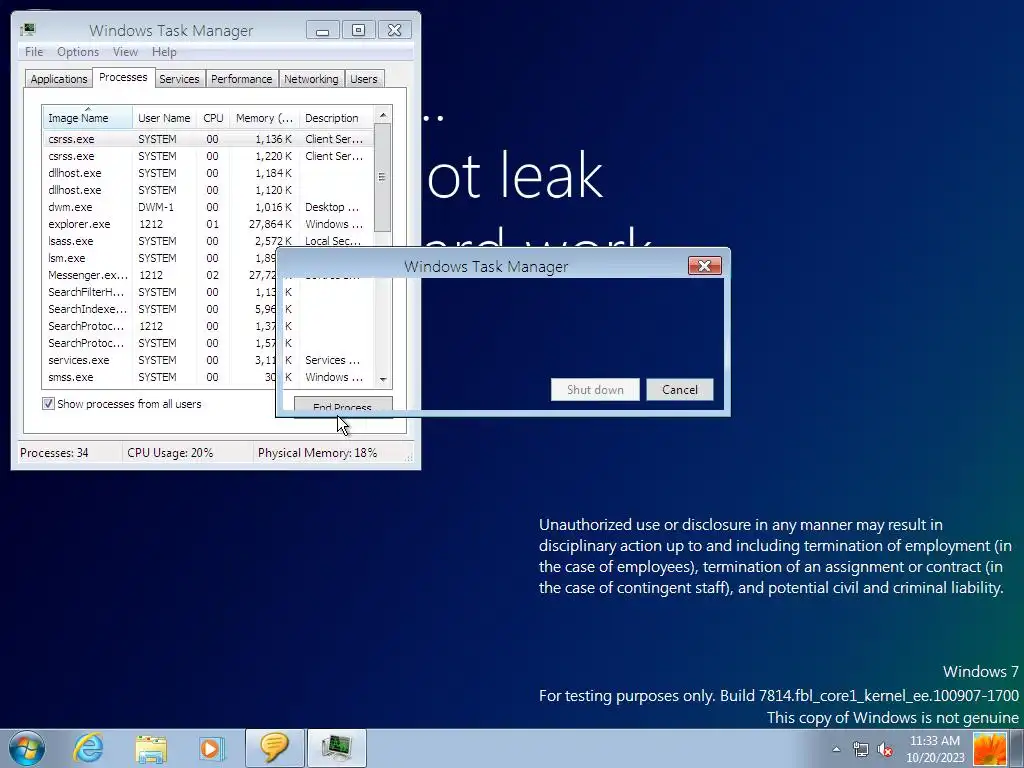Click Cancel in the dialog
This screenshot has width=1024, height=768.
point(680,390)
